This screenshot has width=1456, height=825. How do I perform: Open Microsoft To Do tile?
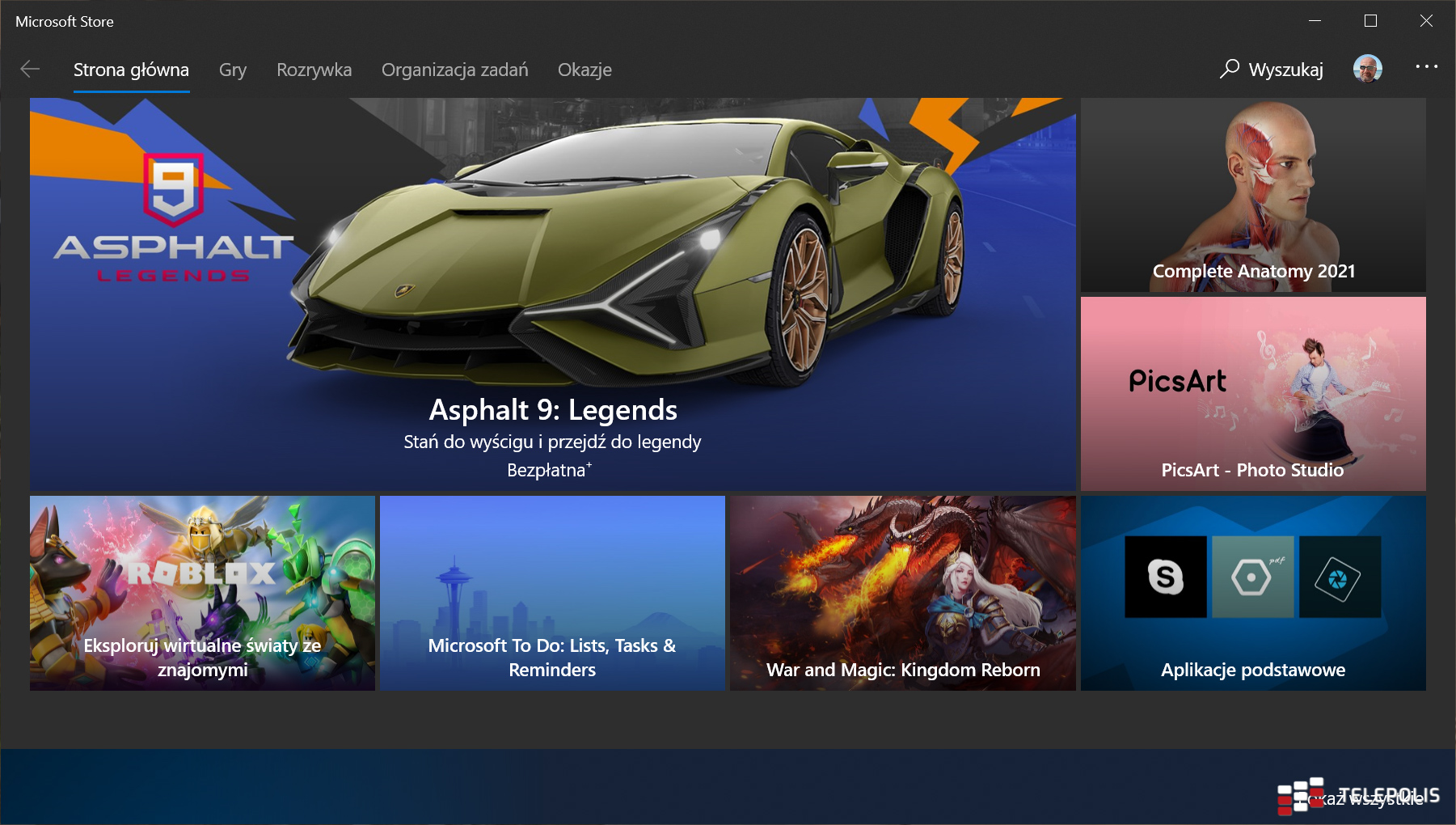coord(552,593)
